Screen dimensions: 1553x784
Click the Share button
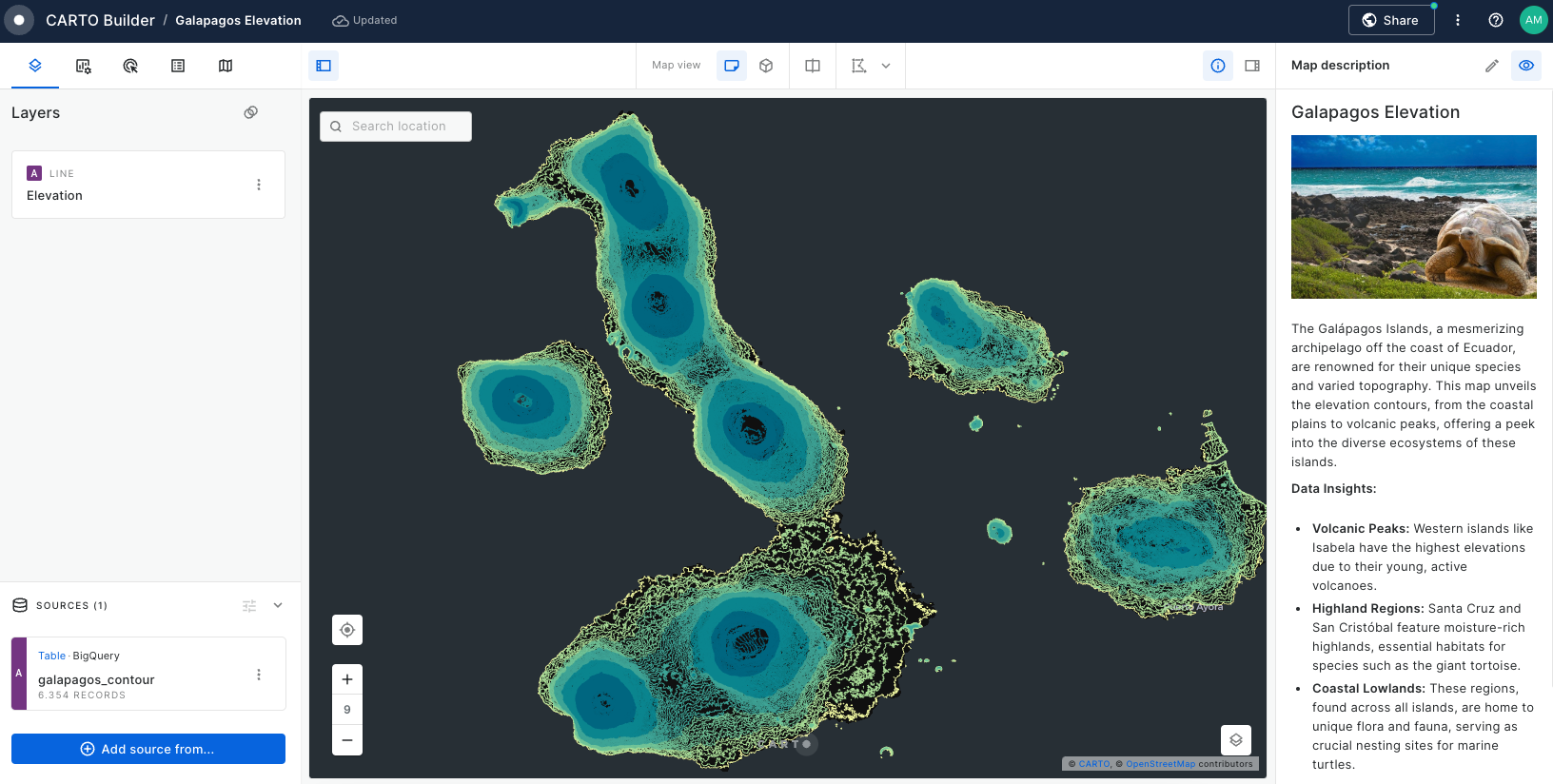(x=1390, y=20)
